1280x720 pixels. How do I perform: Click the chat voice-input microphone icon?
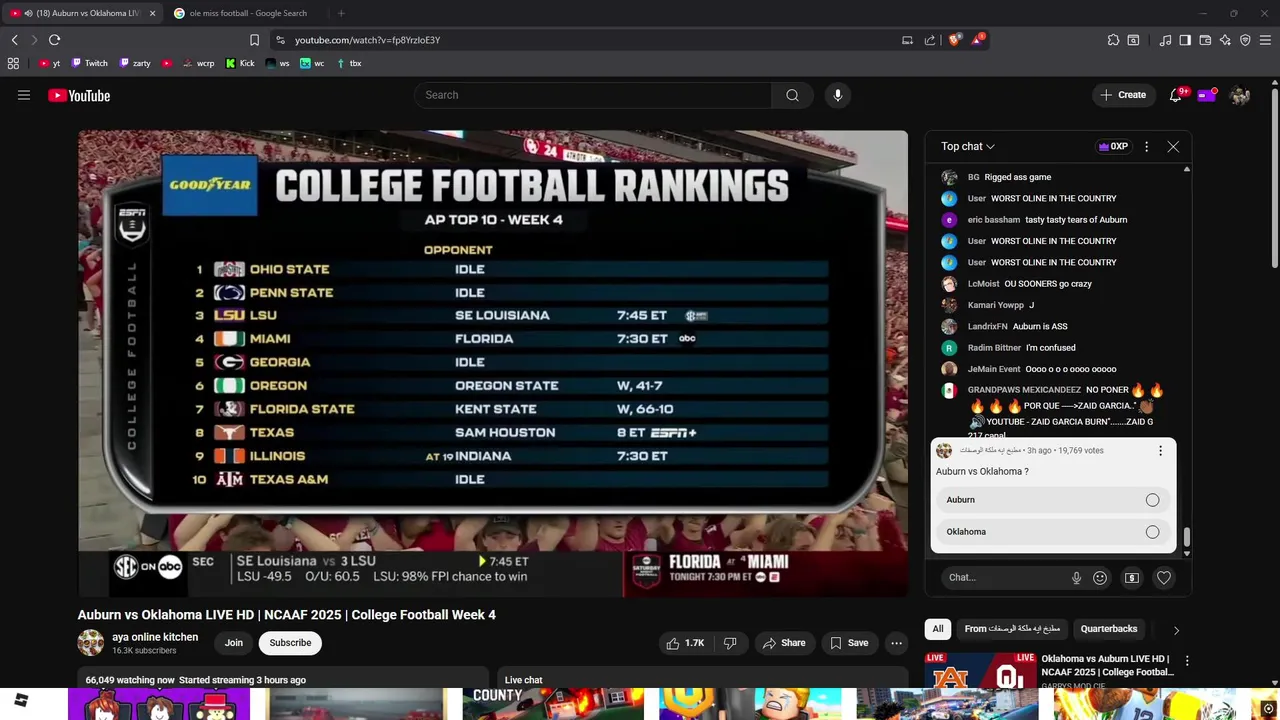coord(1076,577)
